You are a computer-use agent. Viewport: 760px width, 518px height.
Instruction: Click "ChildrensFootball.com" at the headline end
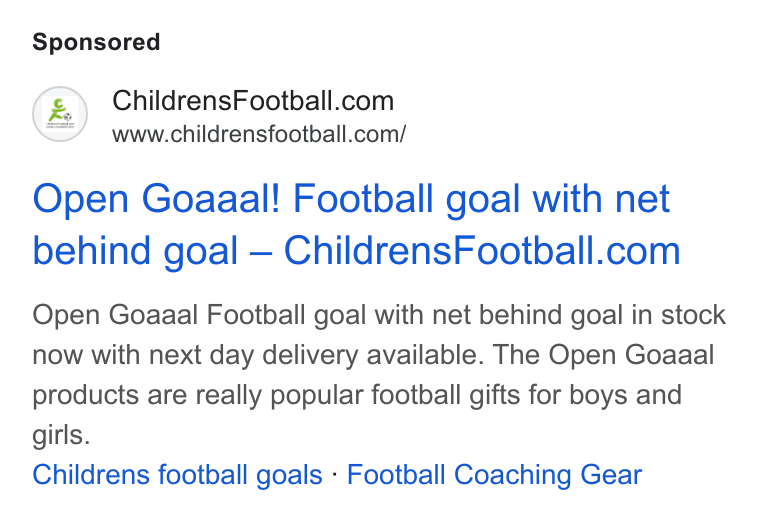tap(482, 251)
